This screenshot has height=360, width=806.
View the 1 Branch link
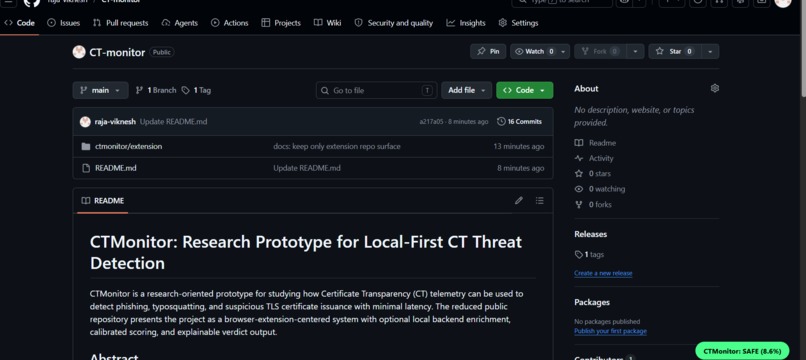coord(156,90)
